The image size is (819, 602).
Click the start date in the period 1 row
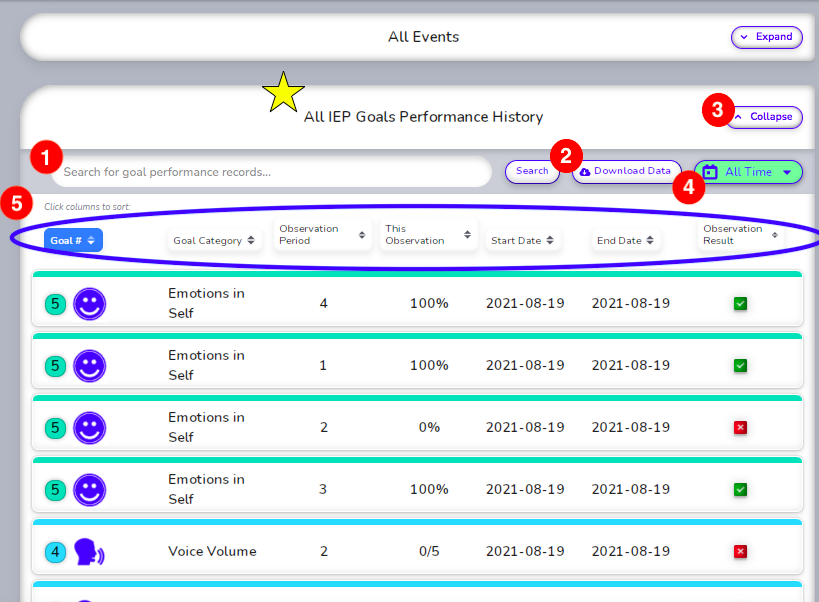pos(525,365)
